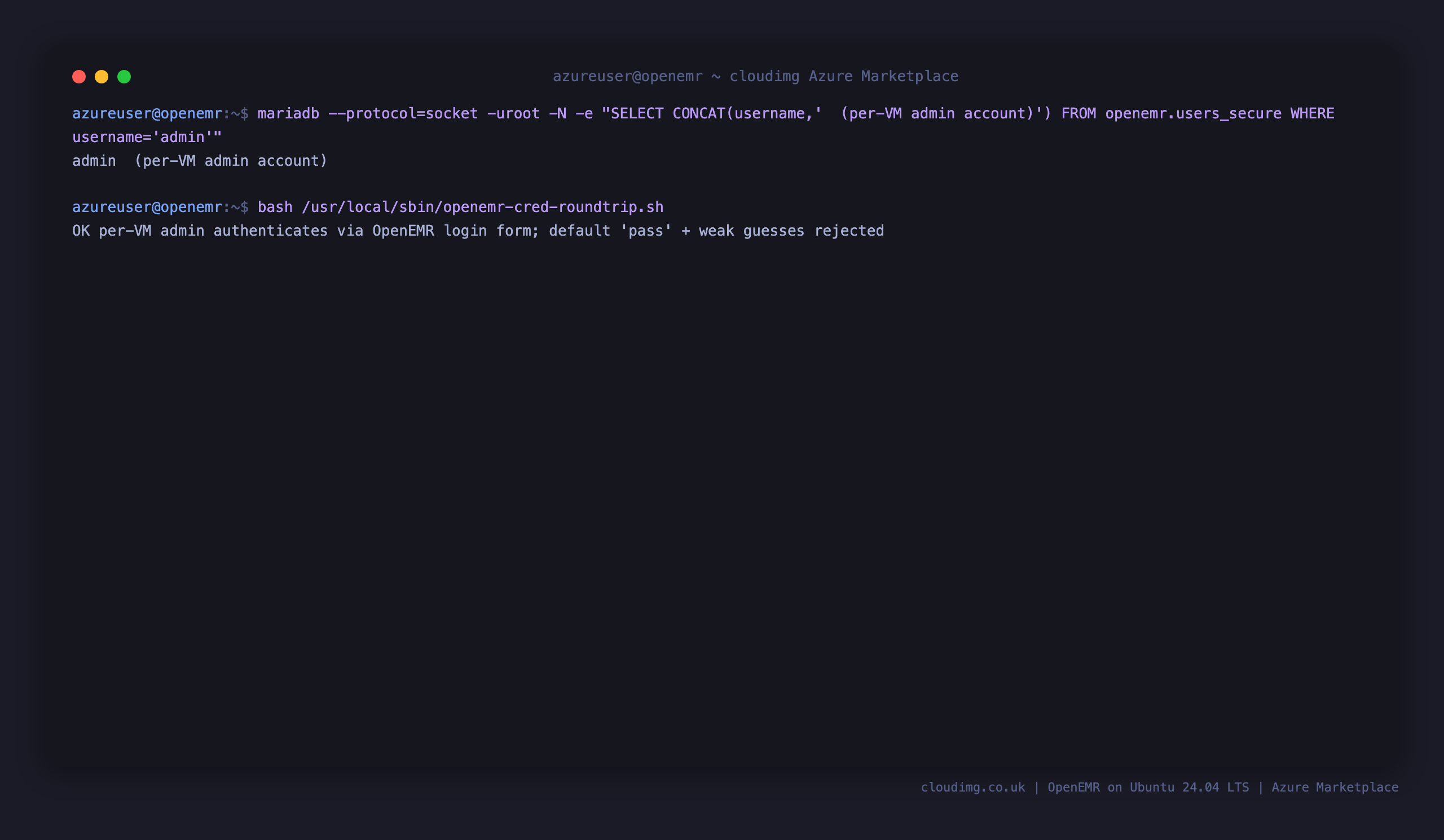
Task: Click the terminal title 'azureuser@openemr ~ cloudimg Azure Marketplace'
Action: pos(755,76)
